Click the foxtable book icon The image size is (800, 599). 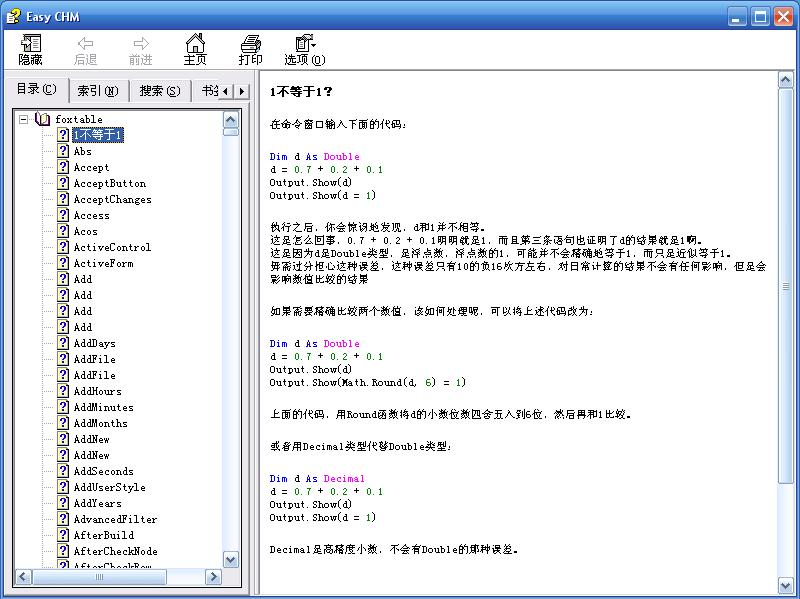coord(42,119)
